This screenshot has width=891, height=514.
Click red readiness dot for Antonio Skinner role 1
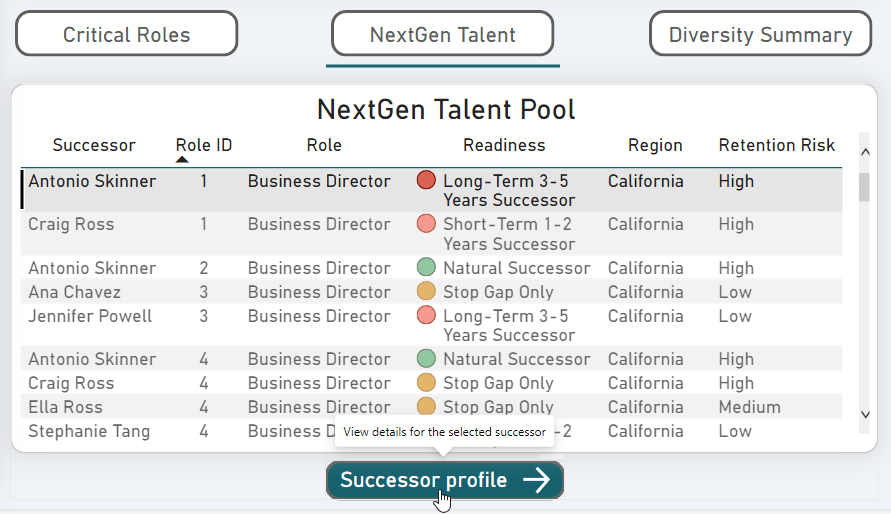426,181
